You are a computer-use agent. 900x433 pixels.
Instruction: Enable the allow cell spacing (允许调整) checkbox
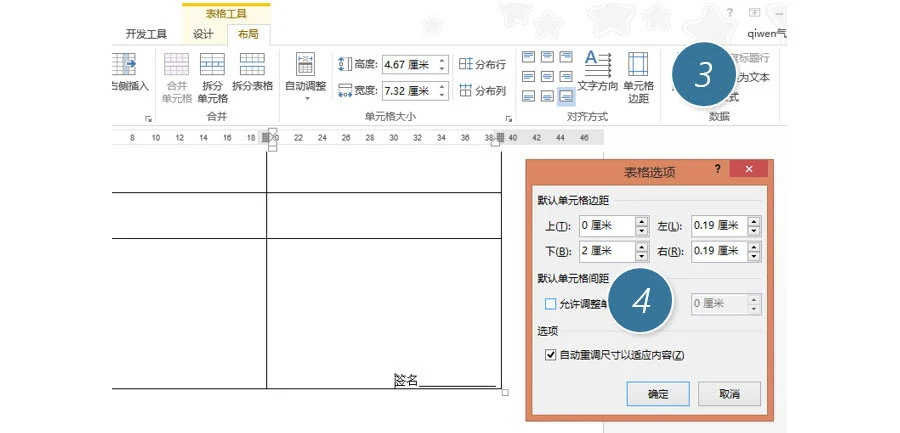click(x=550, y=304)
